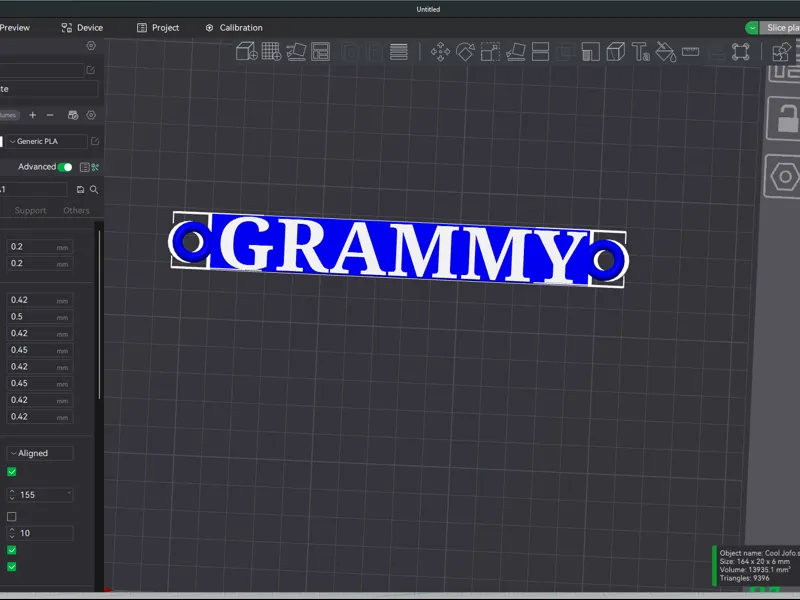The width and height of the screenshot is (800, 600).
Task: Click the Slice plate button
Action: [x=782, y=28]
